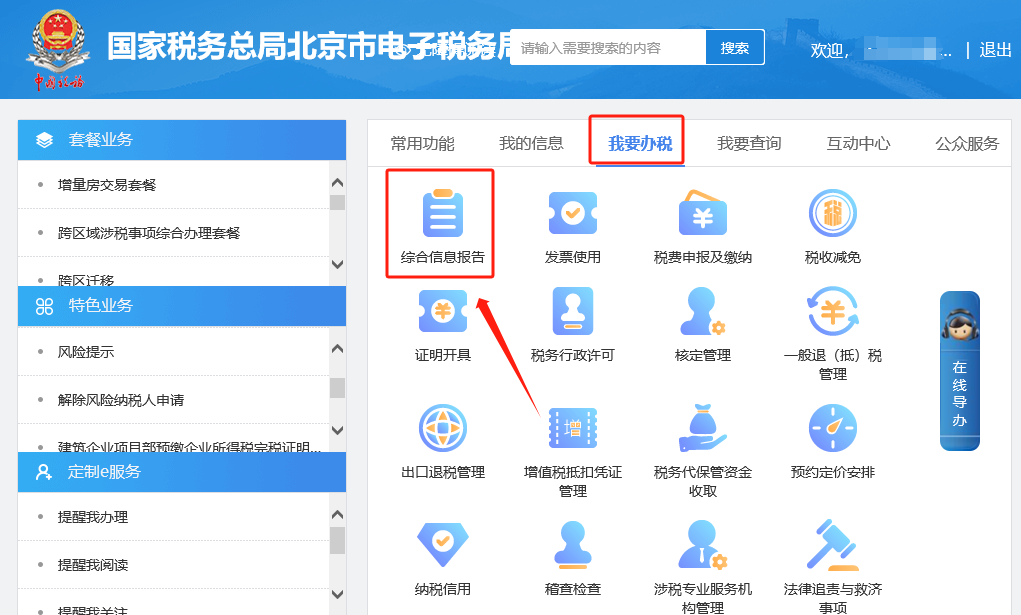Click the 退出 logout link
Screen dimensions: 1021x615
996,50
